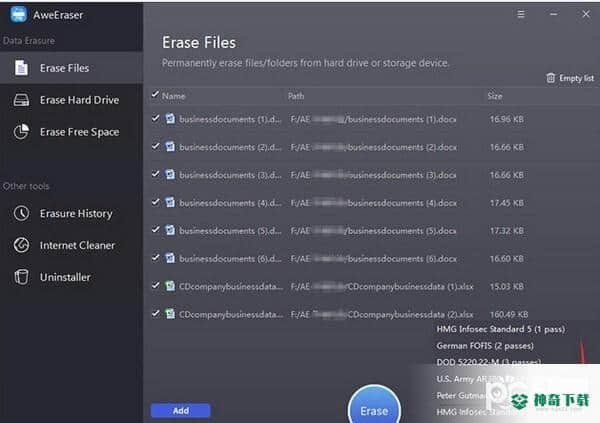Select the U.S. Army erasure standard option
Screen dimensions: 600x423
[x=476, y=379]
